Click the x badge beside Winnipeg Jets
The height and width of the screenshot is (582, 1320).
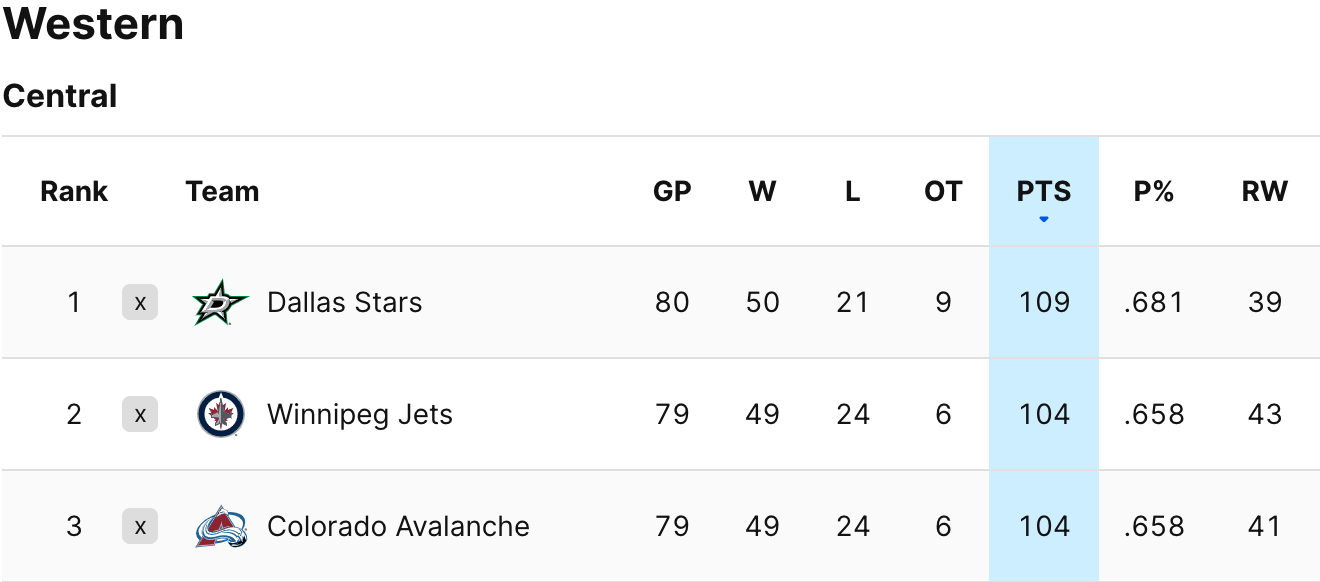(140, 414)
